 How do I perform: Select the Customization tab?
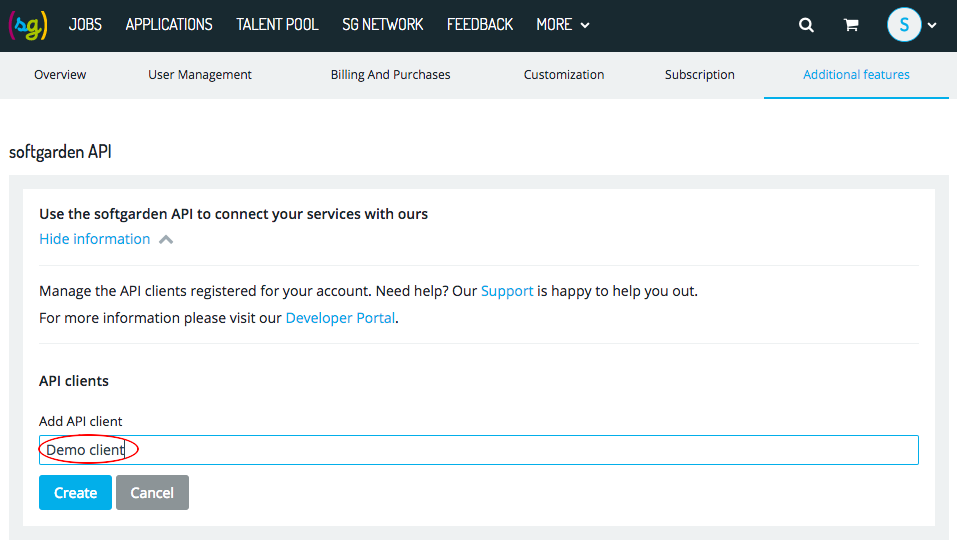click(x=564, y=74)
